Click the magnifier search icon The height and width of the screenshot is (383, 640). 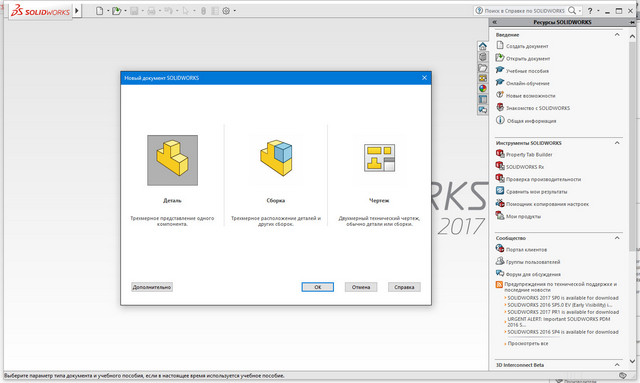pos(572,10)
